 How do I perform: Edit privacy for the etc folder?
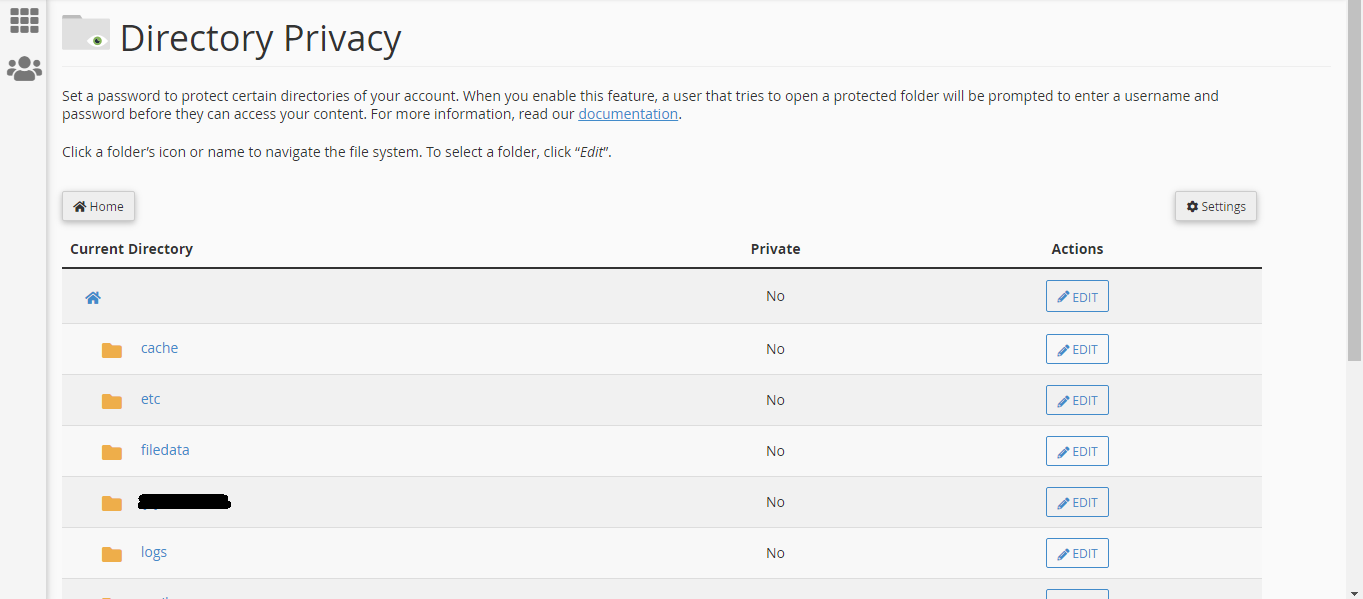tap(1077, 400)
